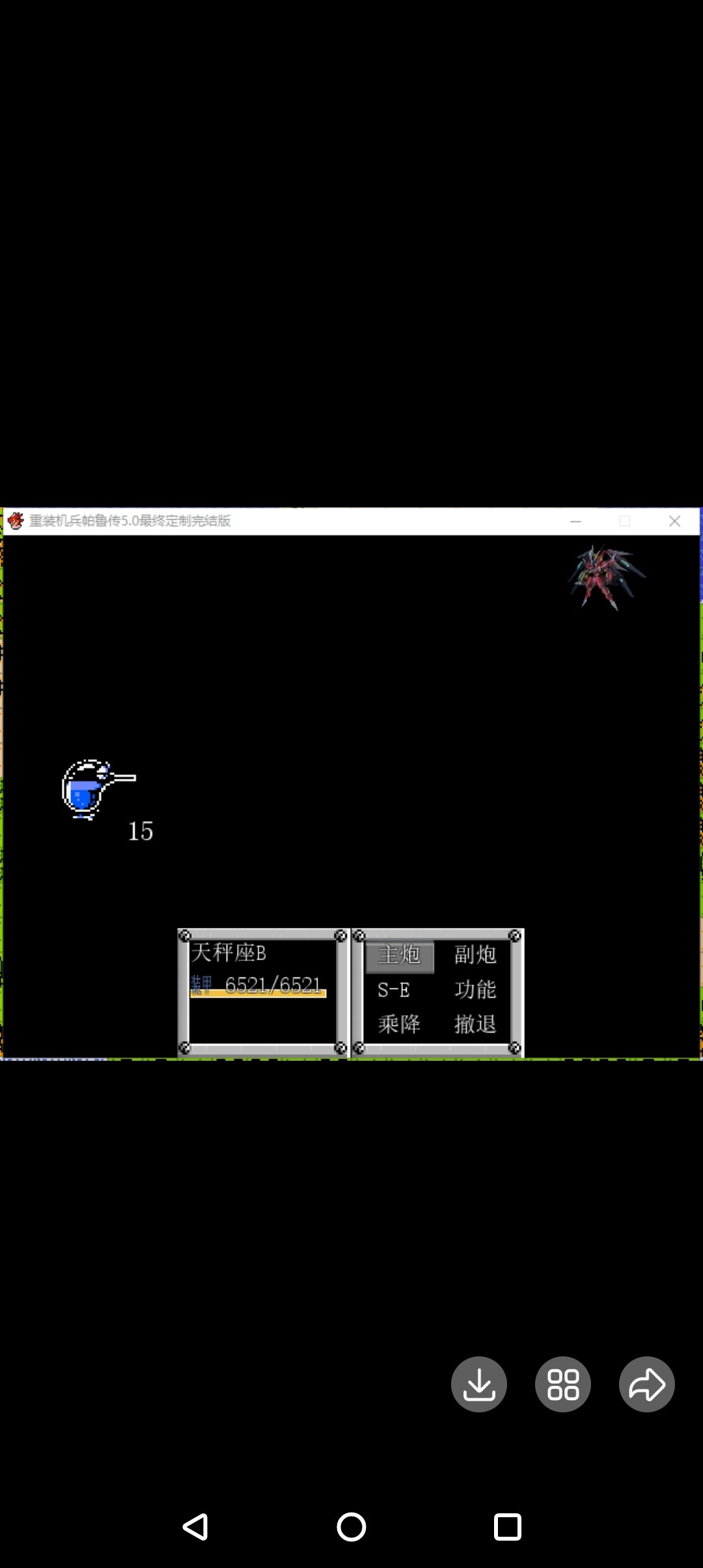Click the 6521/6521 armor value

point(273,985)
